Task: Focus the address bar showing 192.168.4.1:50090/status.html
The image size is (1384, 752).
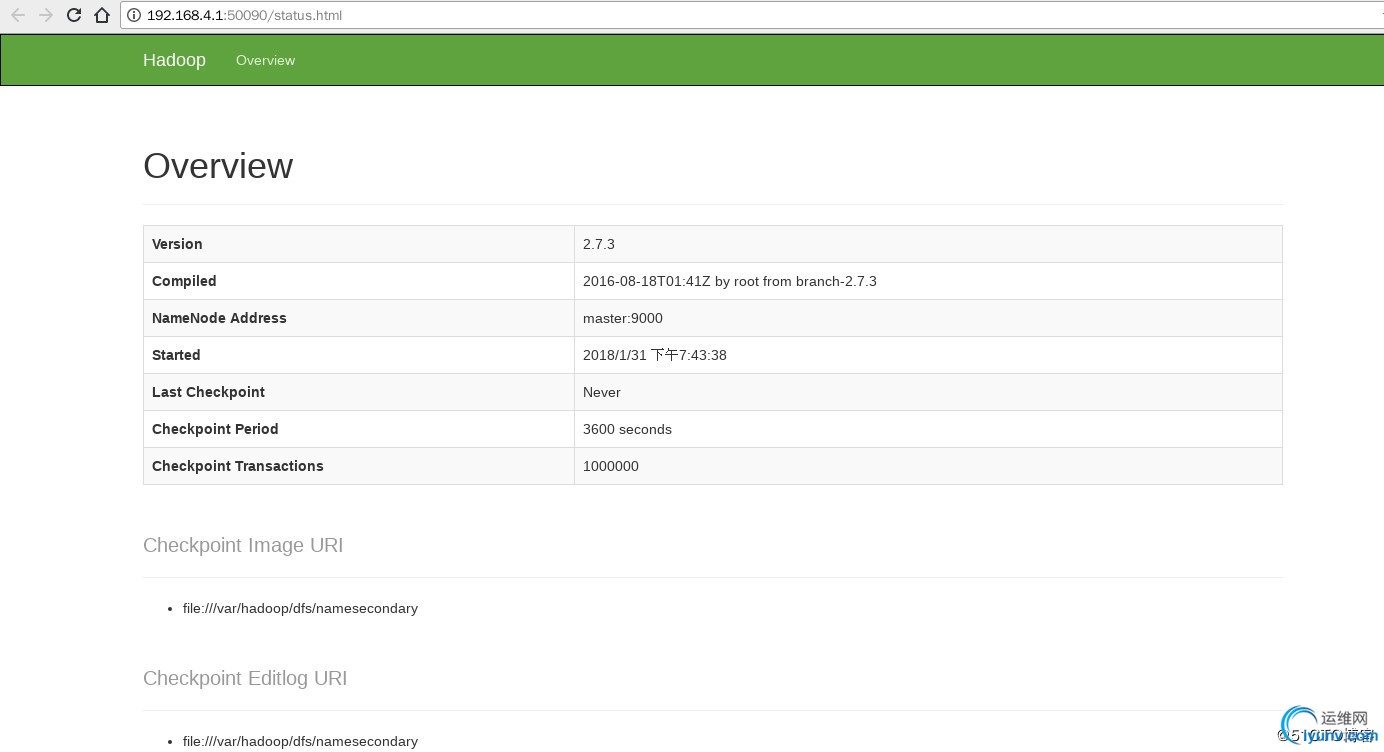Action: click(750, 15)
